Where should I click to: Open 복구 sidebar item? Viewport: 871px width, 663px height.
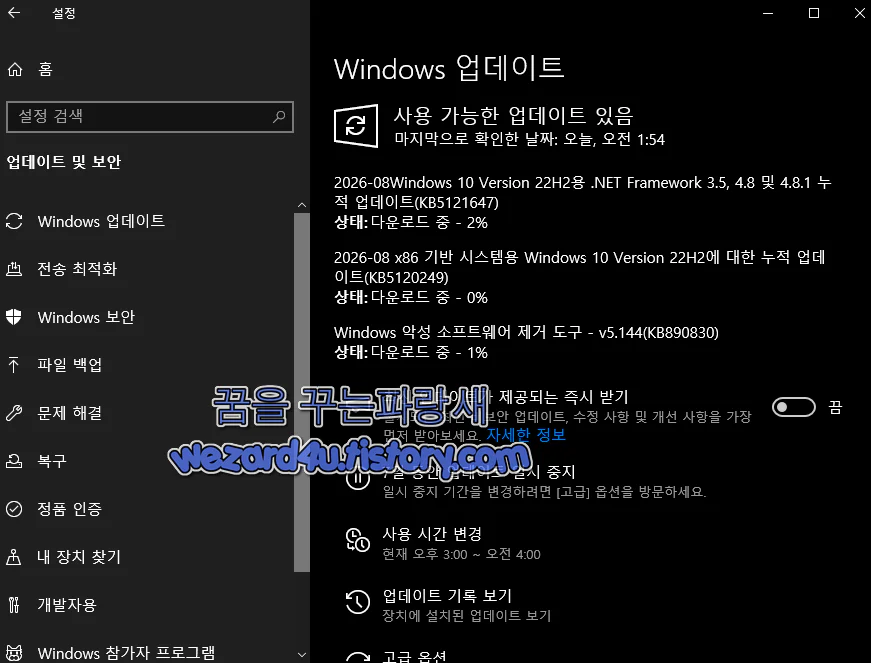(x=147, y=461)
